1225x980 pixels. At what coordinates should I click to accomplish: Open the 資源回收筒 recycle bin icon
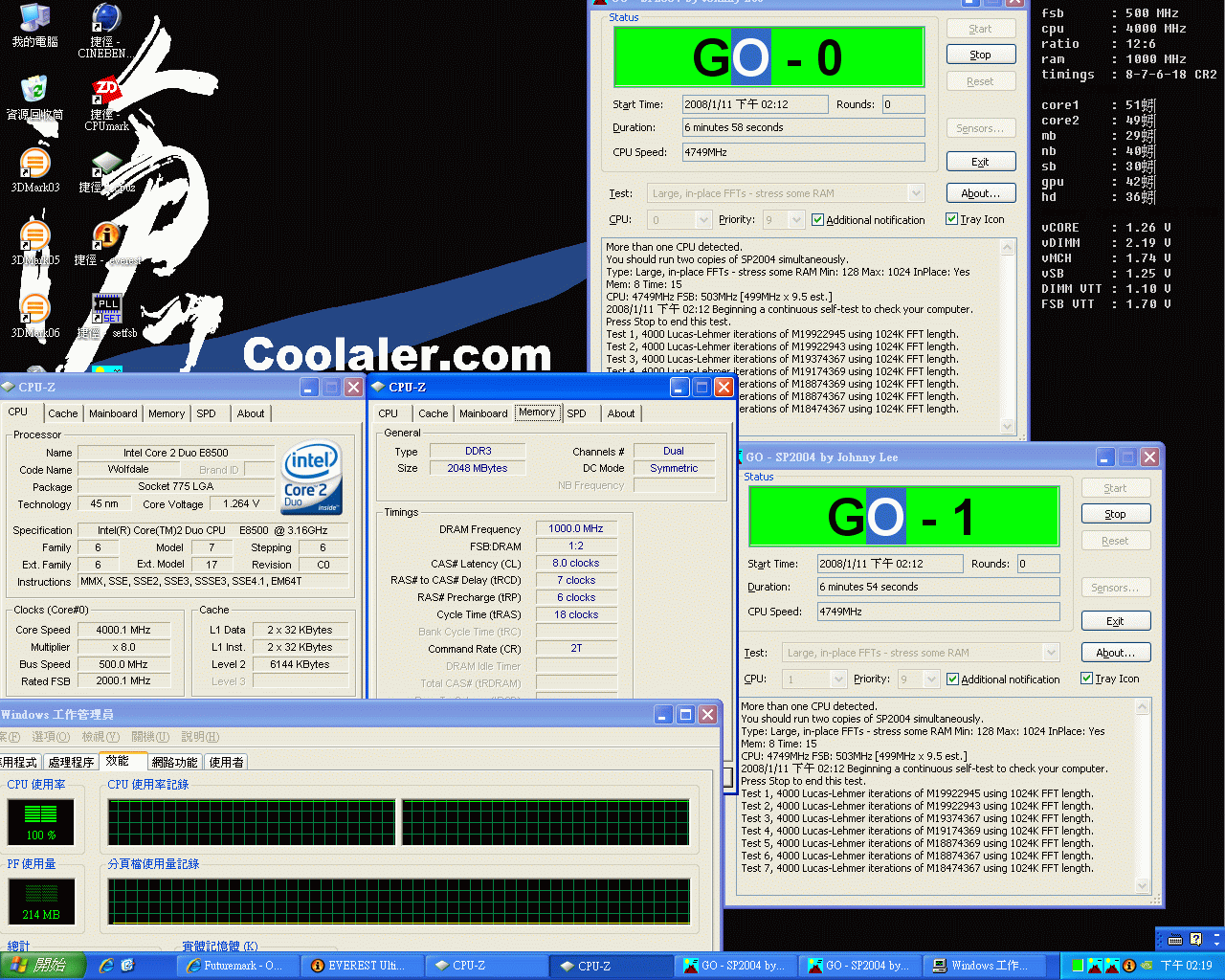(34, 99)
